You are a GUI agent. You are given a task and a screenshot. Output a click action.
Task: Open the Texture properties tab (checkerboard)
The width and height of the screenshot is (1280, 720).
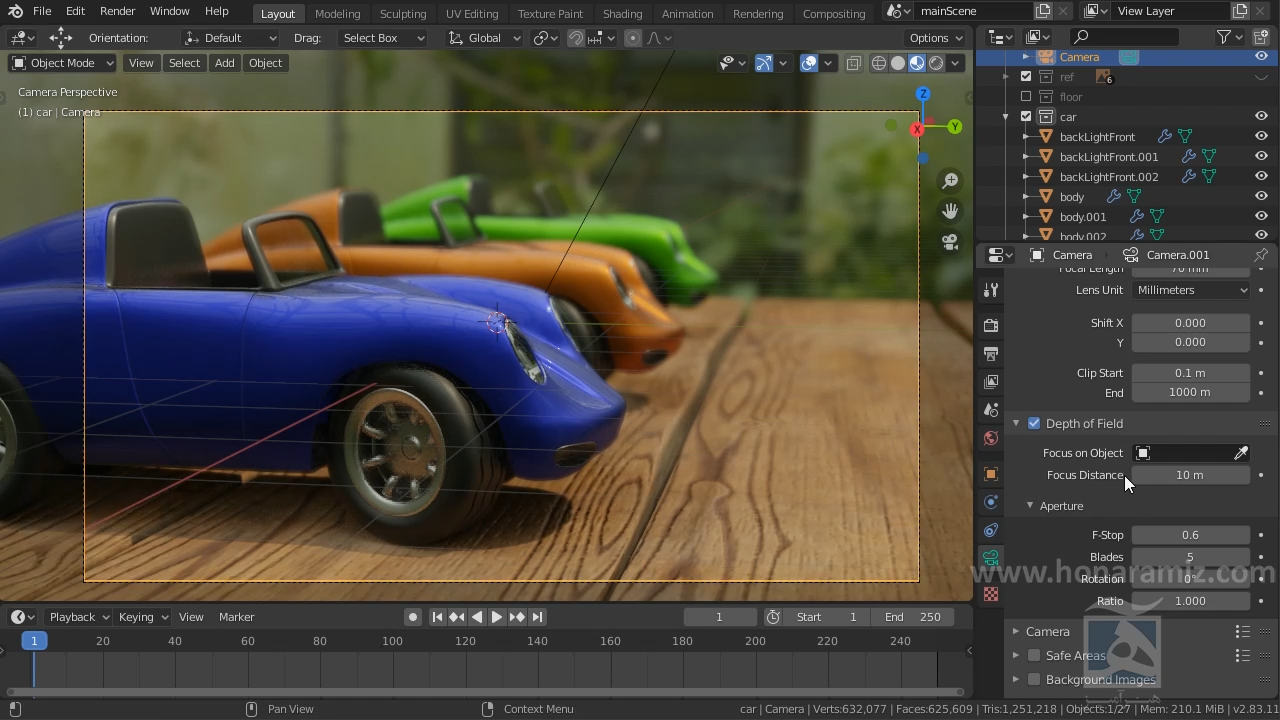(991, 594)
